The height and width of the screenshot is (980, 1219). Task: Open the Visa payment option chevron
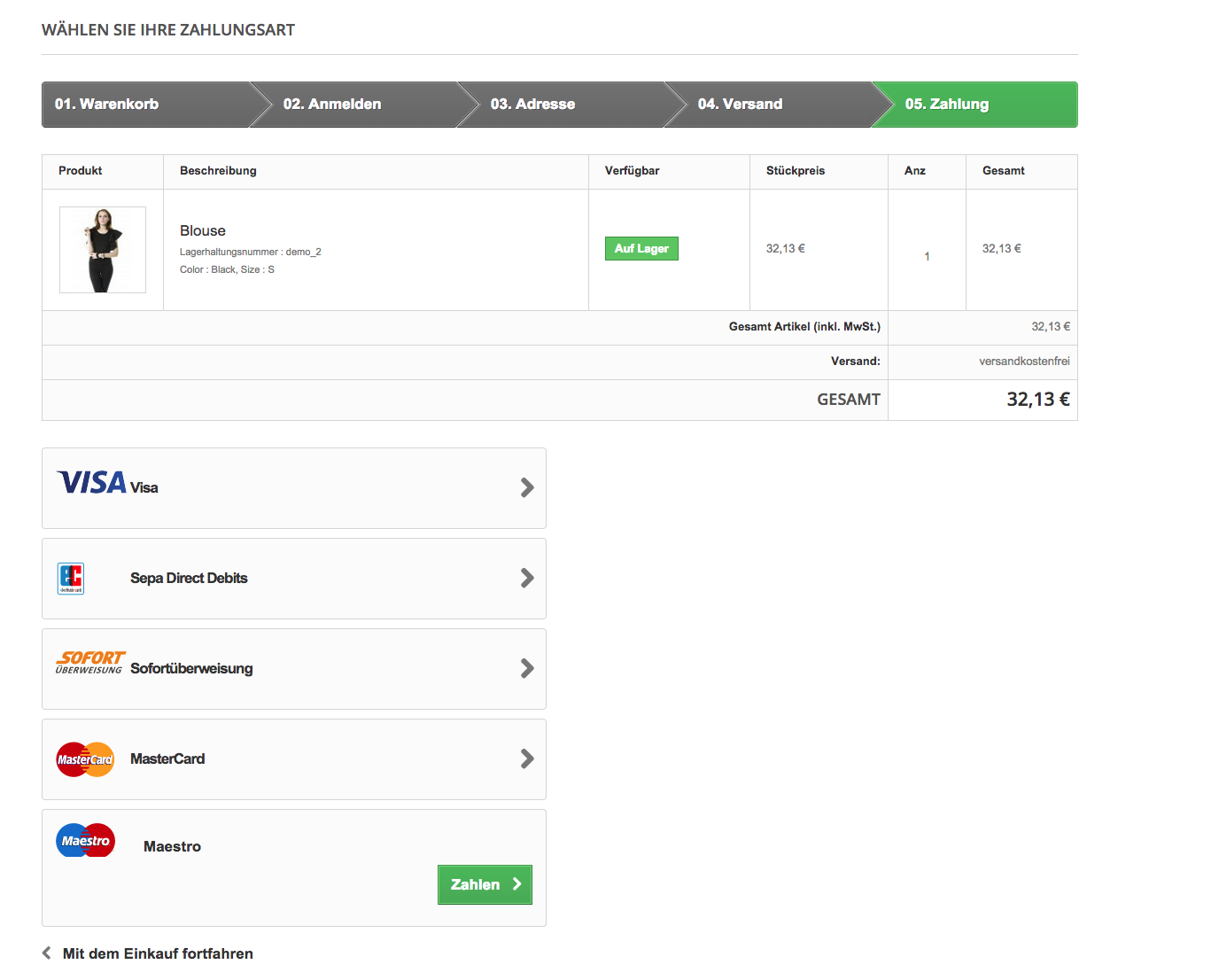[527, 487]
